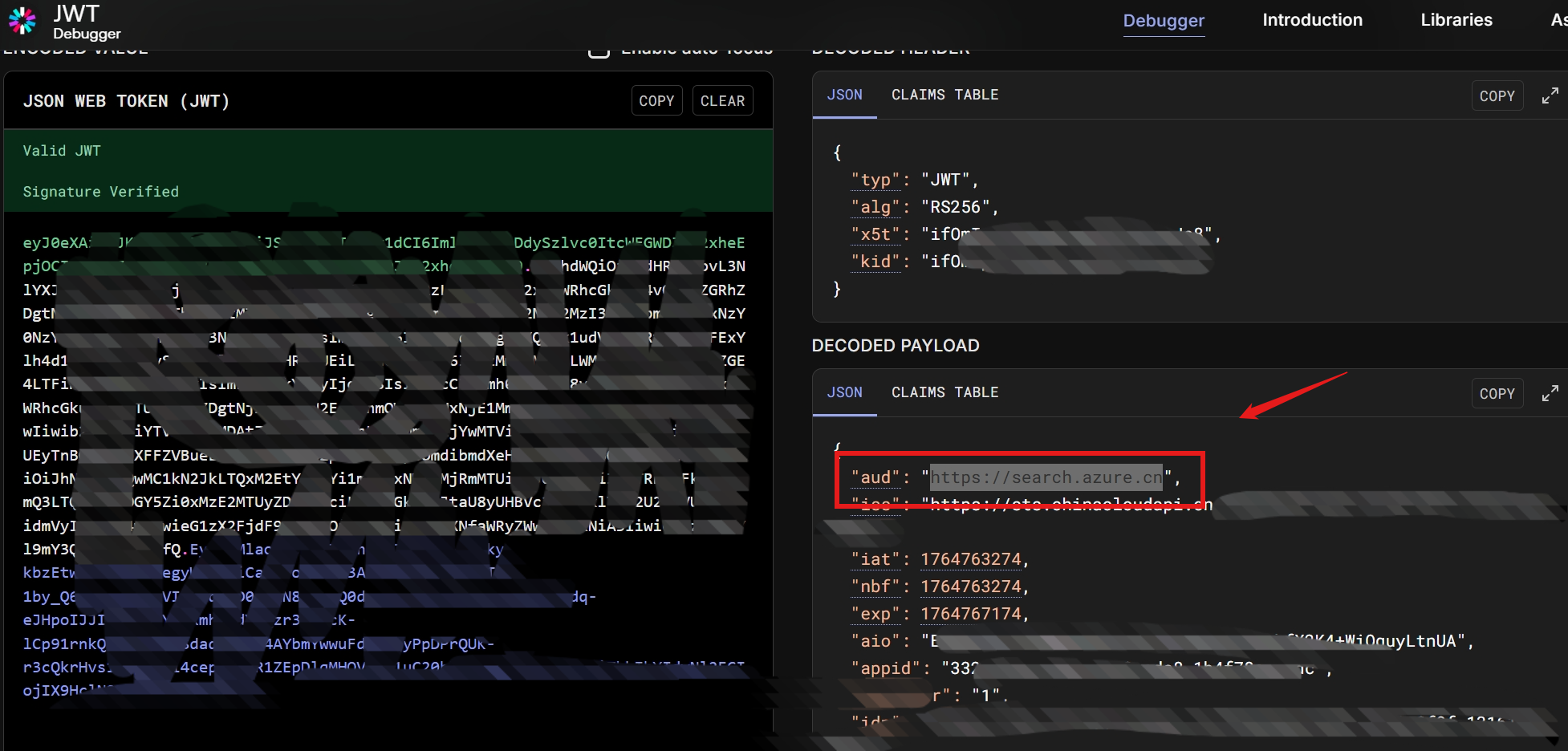Copy the encoded JSON Web Token
Image resolution: width=1568 pixels, height=751 pixels.
(x=656, y=101)
